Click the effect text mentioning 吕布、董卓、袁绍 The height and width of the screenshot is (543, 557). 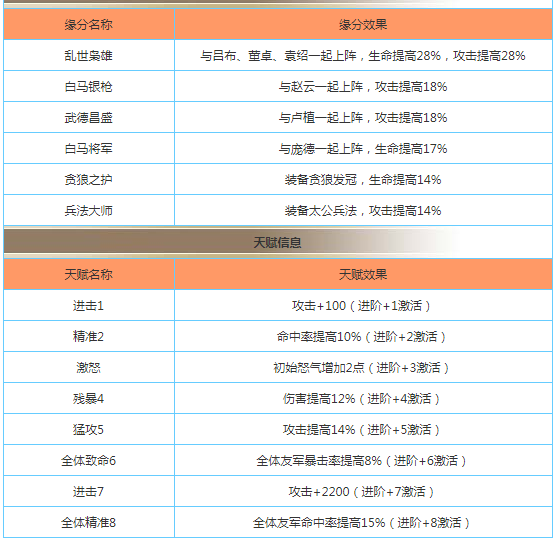pos(363,55)
